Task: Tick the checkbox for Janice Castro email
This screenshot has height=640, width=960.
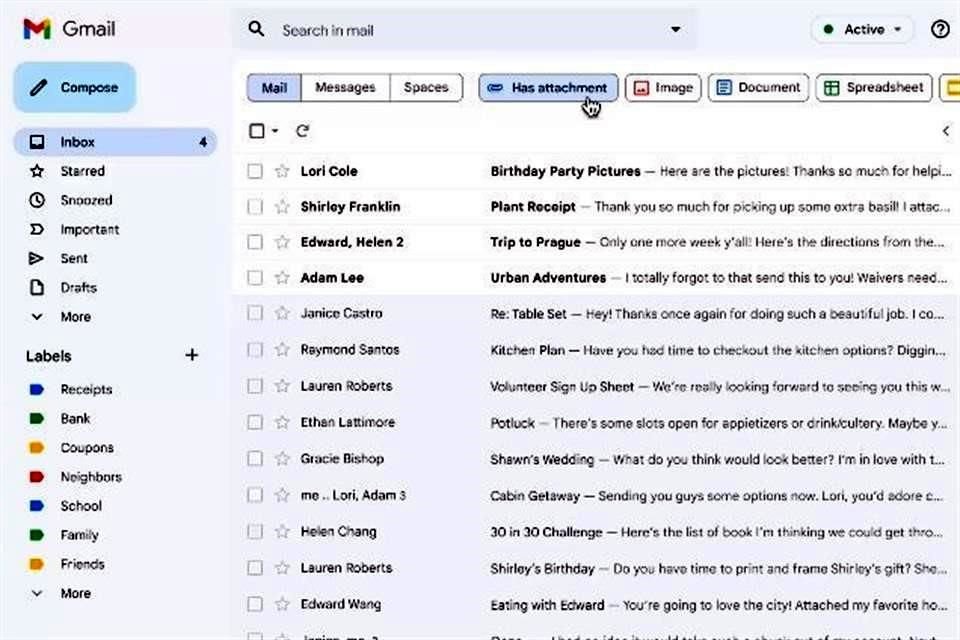Action: (x=255, y=314)
